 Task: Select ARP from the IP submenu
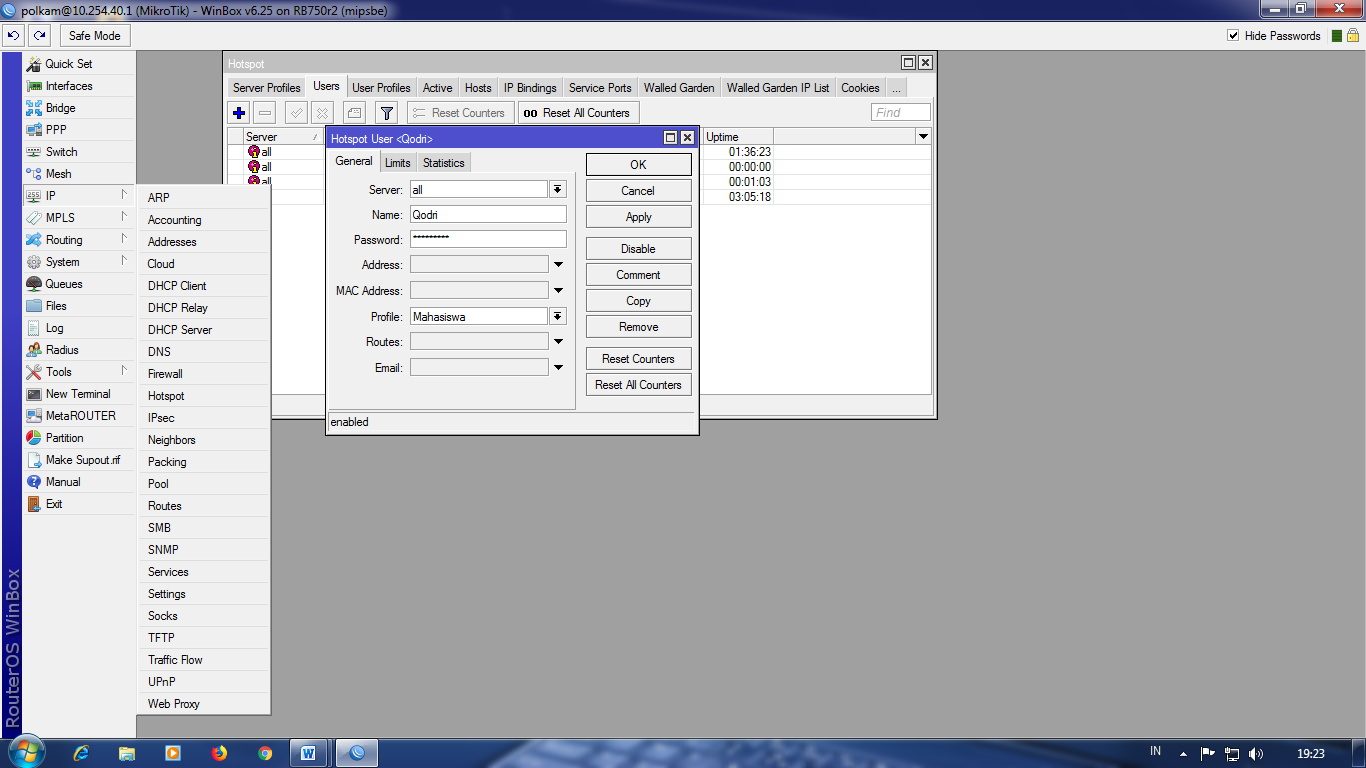pyautogui.click(x=204, y=198)
